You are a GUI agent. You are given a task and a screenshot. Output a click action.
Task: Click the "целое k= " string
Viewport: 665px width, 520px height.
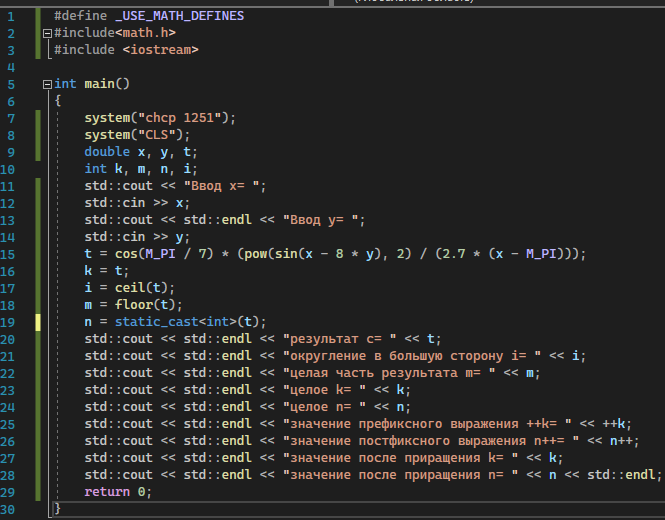(x=324, y=390)
